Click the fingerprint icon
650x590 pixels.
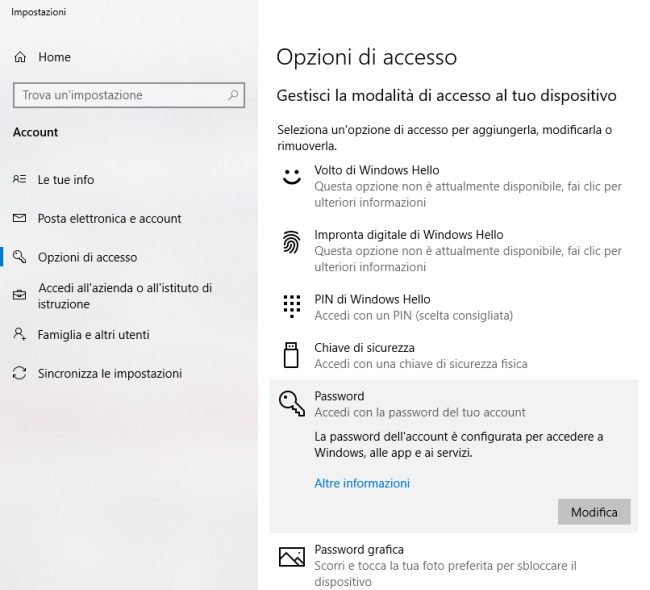click(291, 242)
